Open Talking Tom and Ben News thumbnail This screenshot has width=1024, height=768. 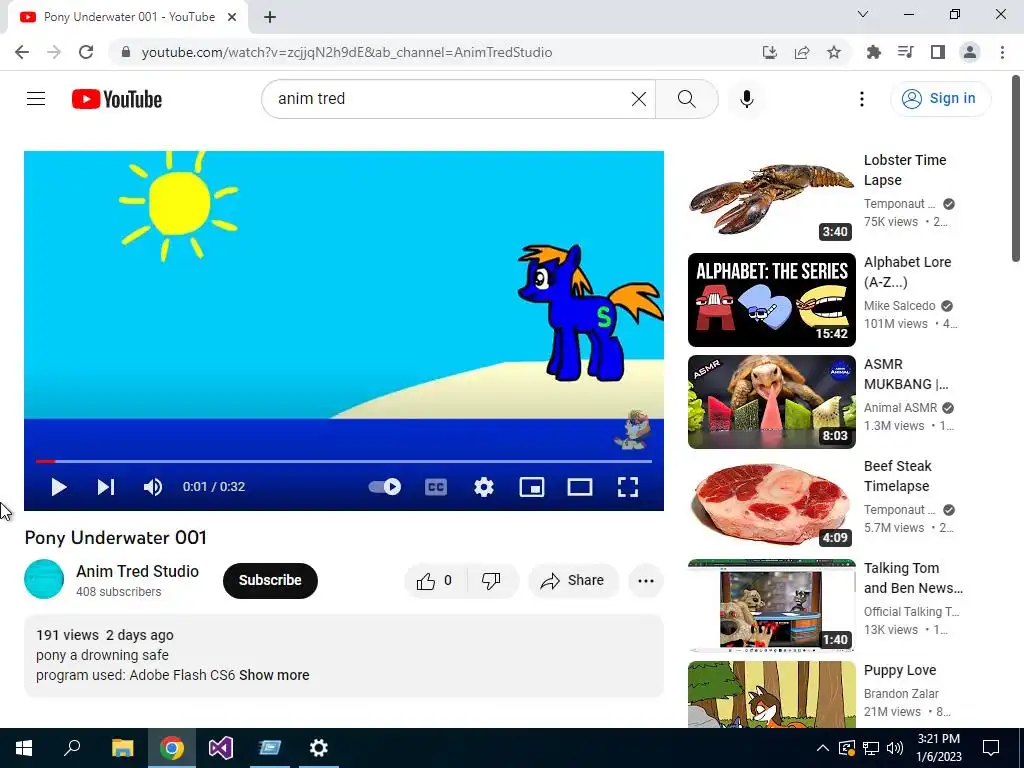771,605
